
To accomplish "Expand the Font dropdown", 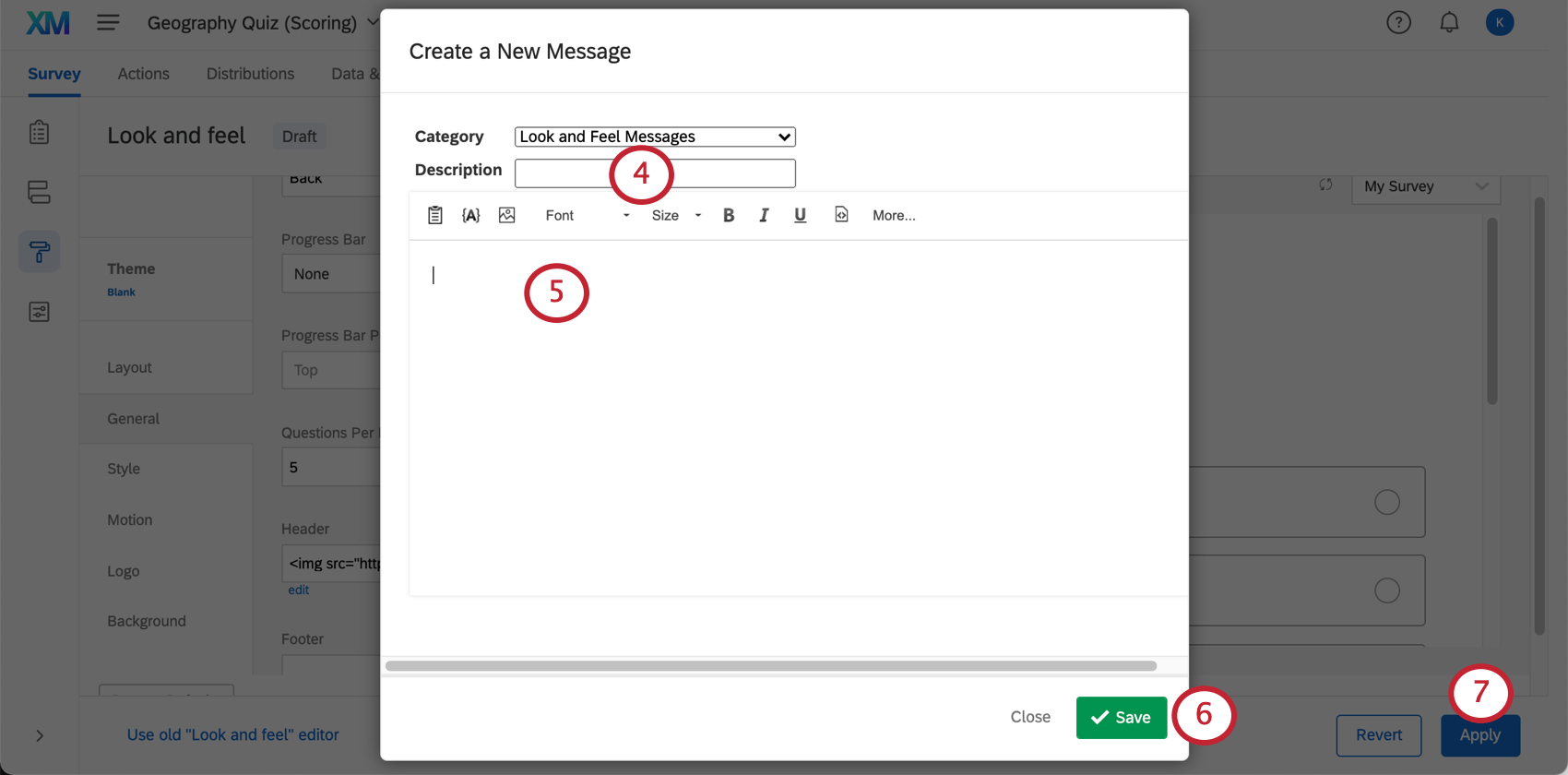I will pyautogui.click(x=587, y=215).
